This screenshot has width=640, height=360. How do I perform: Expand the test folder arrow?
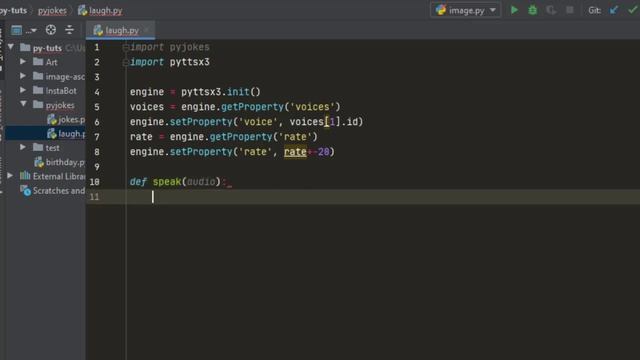tap(23, 147)
